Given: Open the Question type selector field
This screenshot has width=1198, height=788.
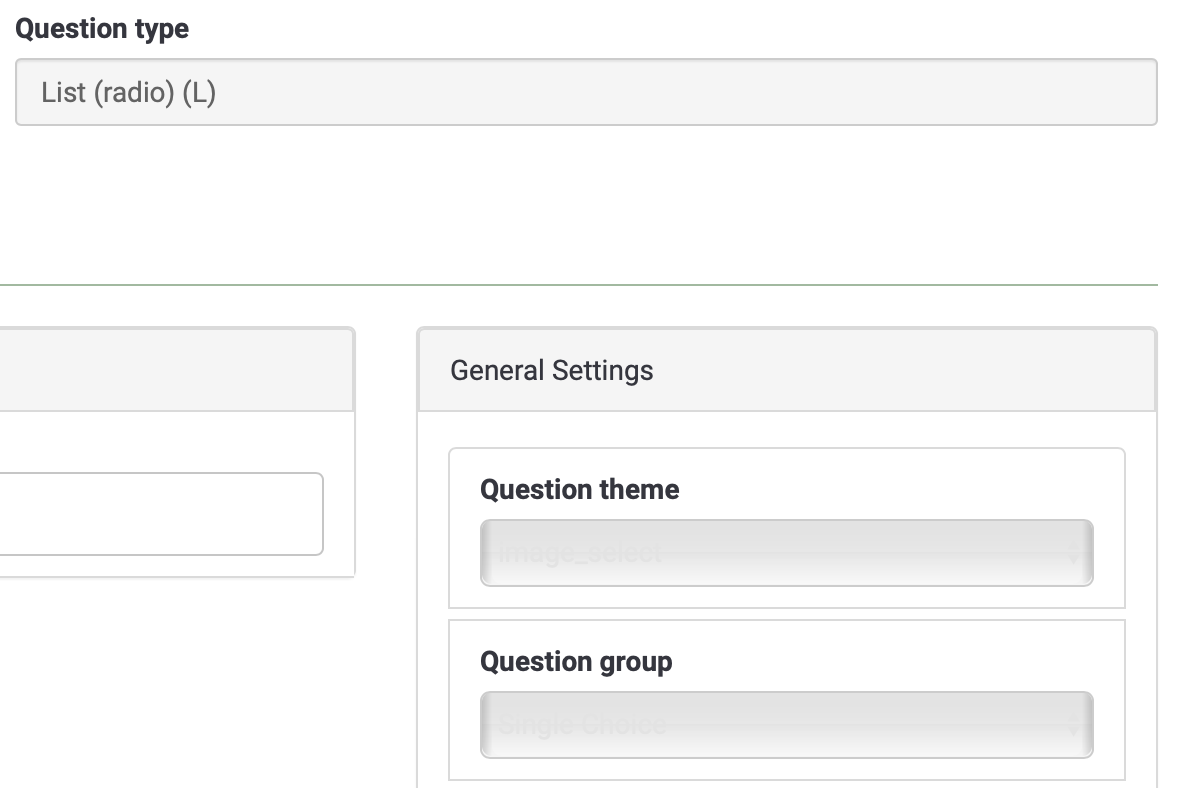Looking at the screenshot, I should [586, 93].
